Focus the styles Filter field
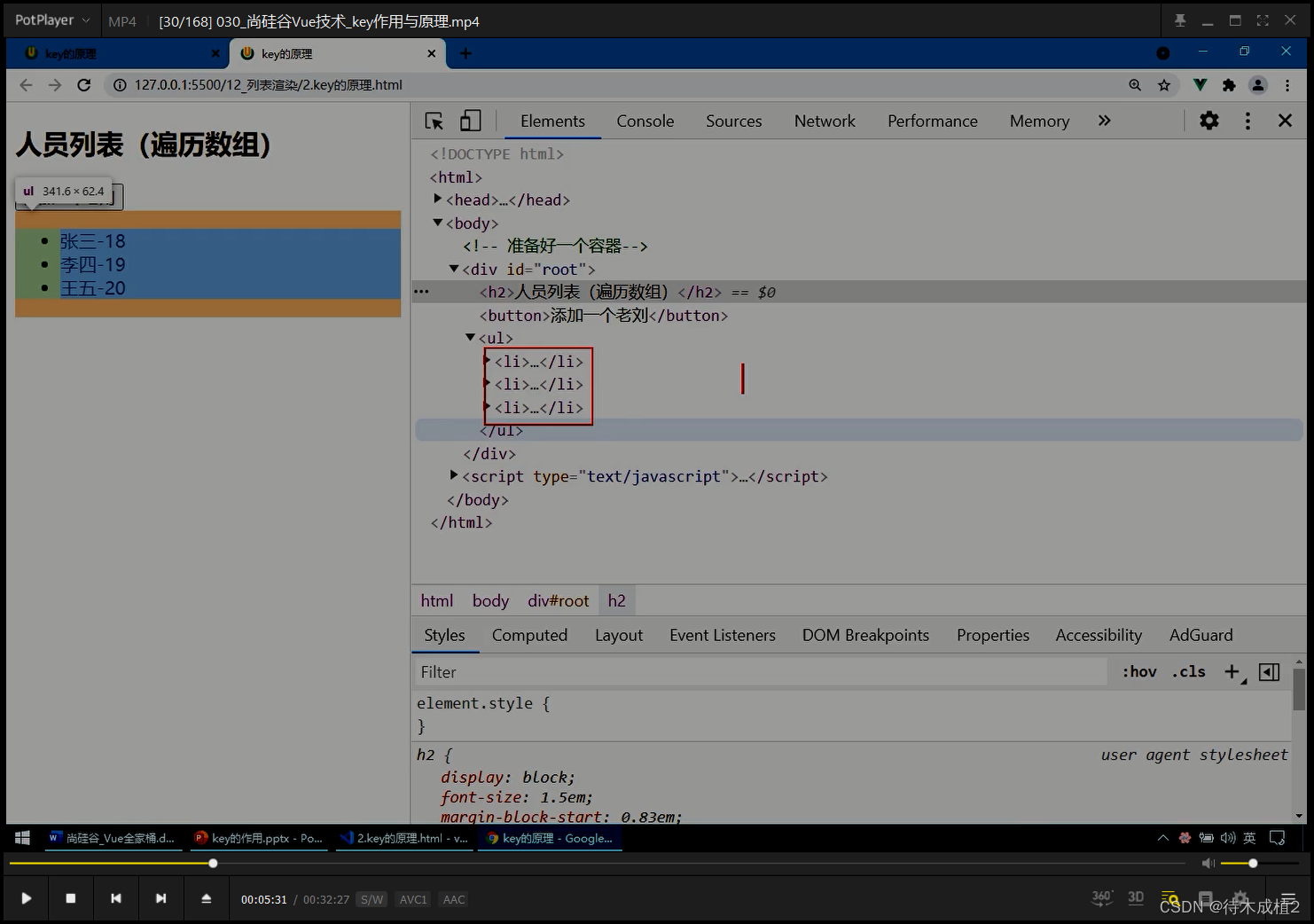1314x924 pixels. click(761, 672)
